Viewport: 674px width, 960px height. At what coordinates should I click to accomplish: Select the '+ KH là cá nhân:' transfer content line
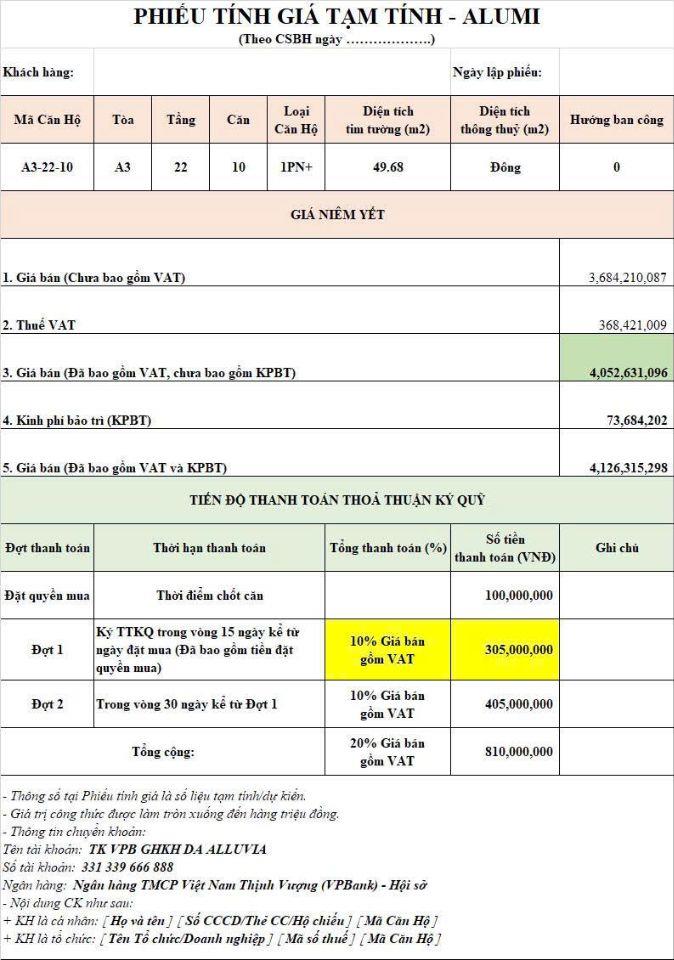pyautogui.click(x=220, y=920)
